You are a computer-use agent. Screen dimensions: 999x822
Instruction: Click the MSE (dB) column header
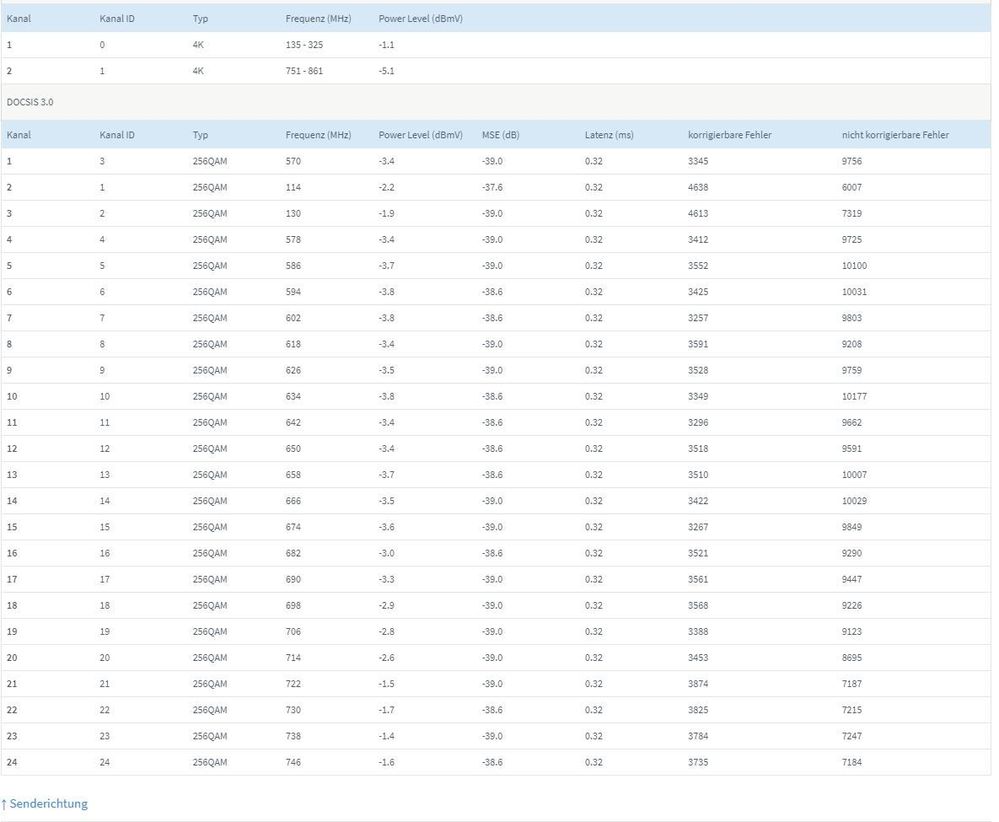500,135
